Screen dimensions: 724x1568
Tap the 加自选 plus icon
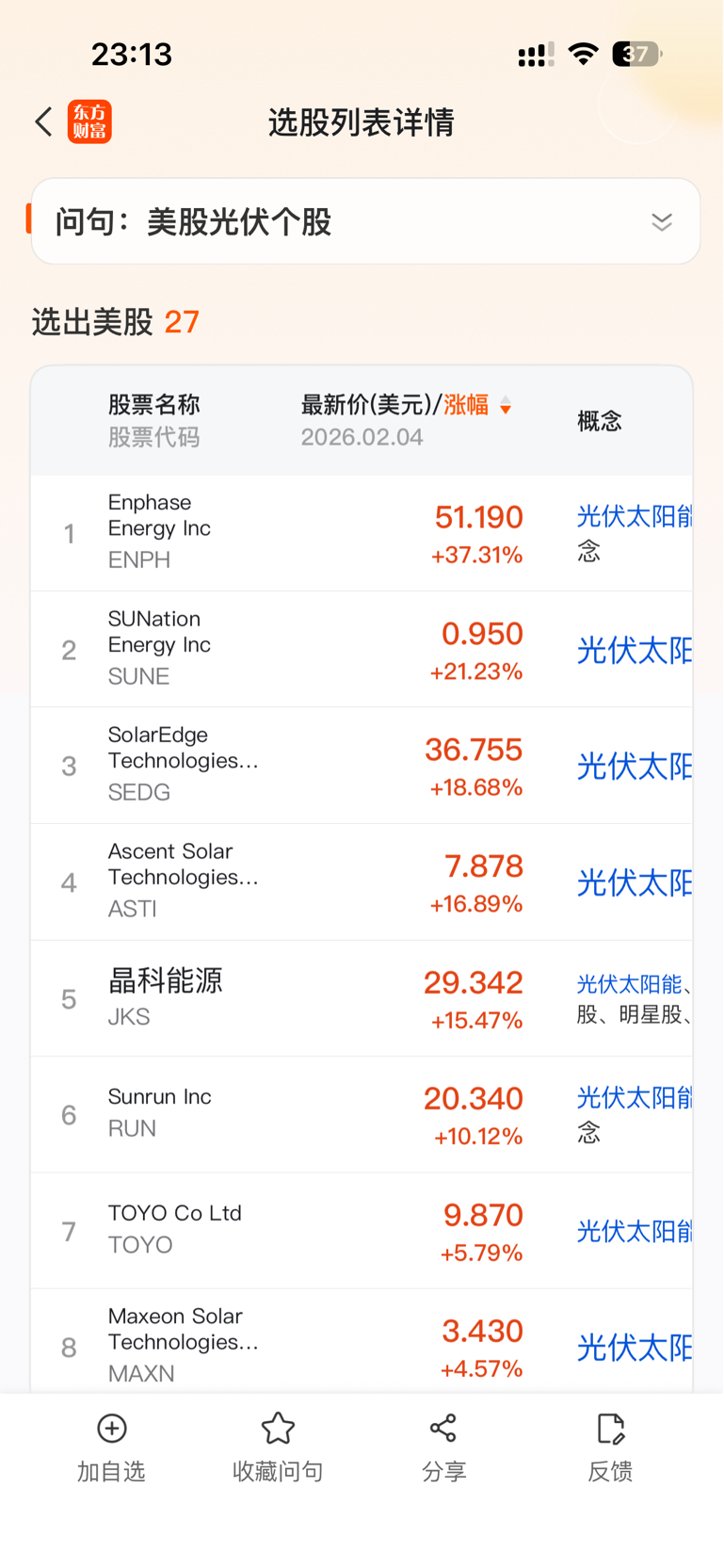point(112,1429)
